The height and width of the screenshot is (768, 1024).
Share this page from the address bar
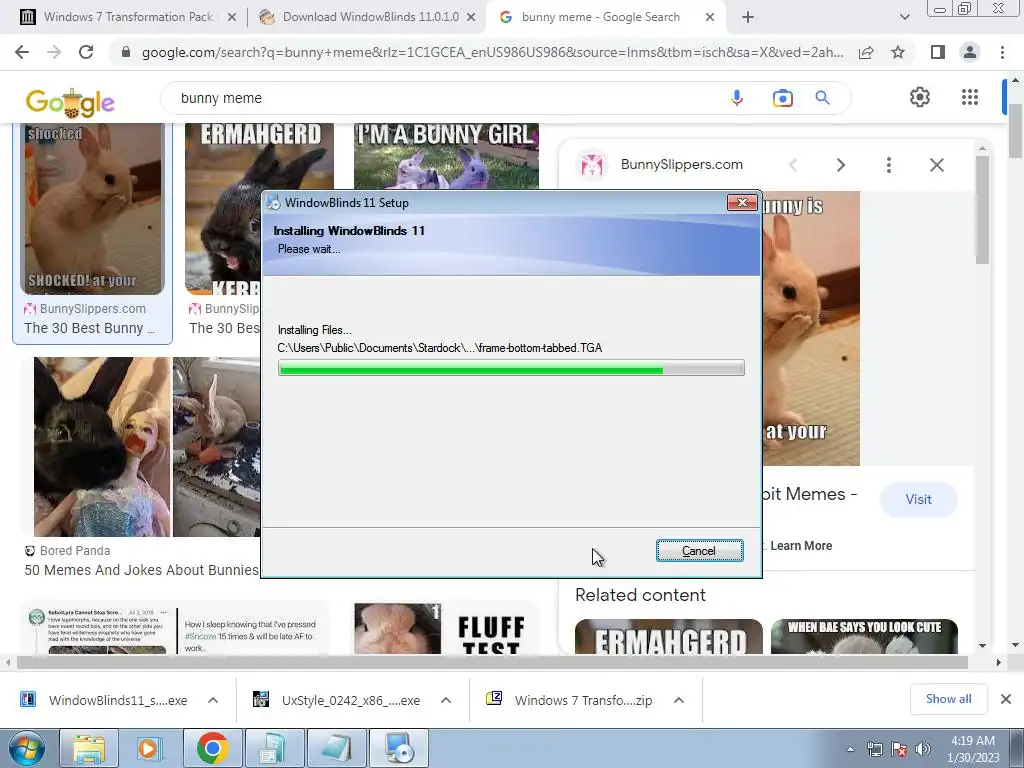pos(866,52)
